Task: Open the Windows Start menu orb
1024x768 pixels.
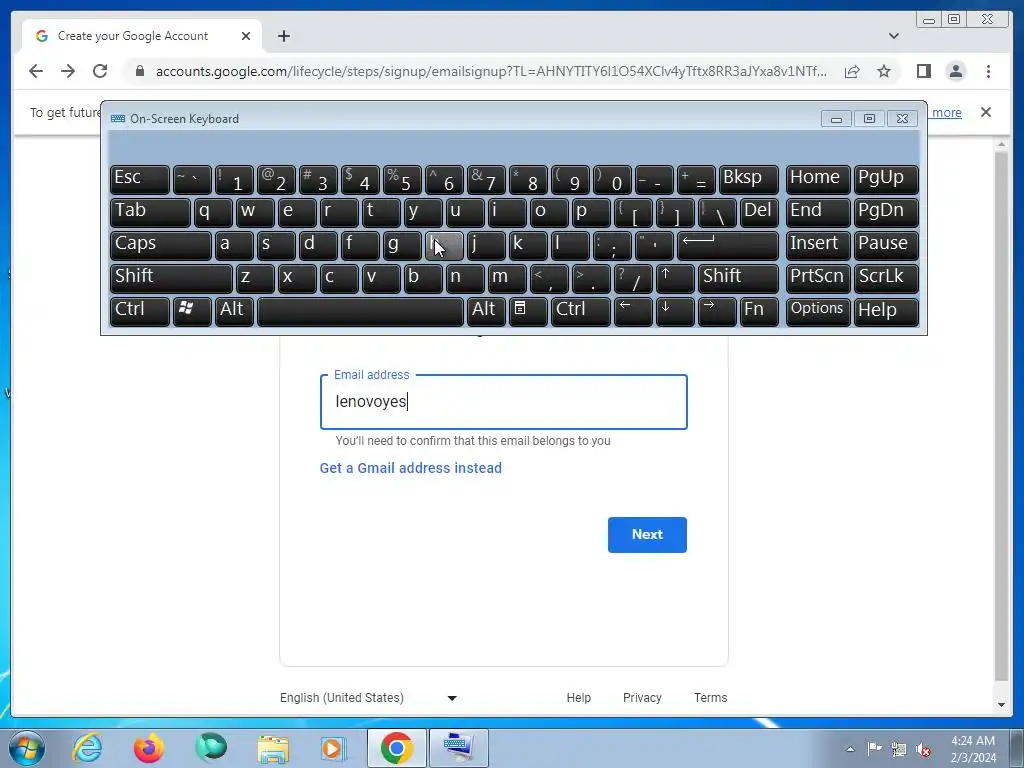Action: [27, 748]
